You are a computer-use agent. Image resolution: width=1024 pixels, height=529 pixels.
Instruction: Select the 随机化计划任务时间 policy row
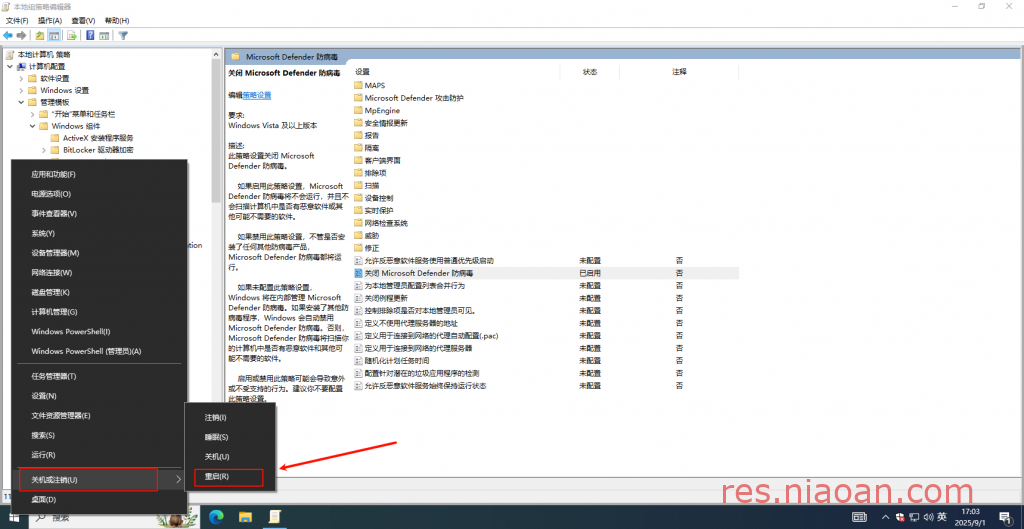click(546, 361)
